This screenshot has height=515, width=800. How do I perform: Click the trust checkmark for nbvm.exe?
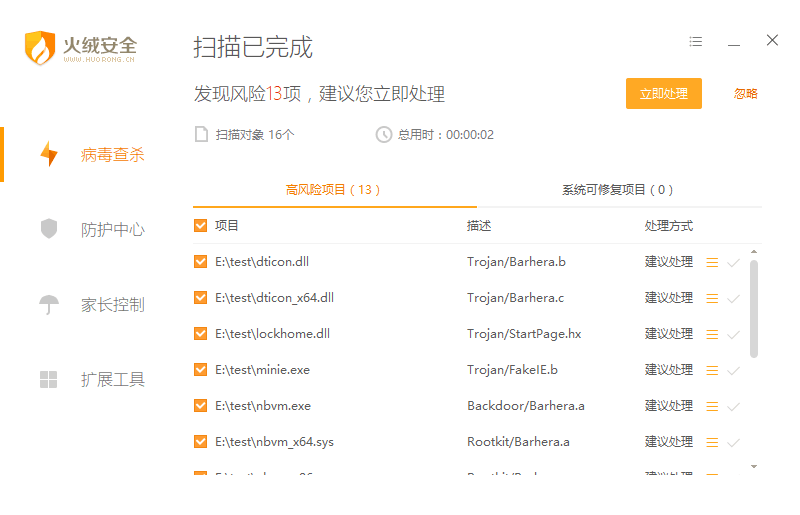pyautogui.click(x=734, y=407)
